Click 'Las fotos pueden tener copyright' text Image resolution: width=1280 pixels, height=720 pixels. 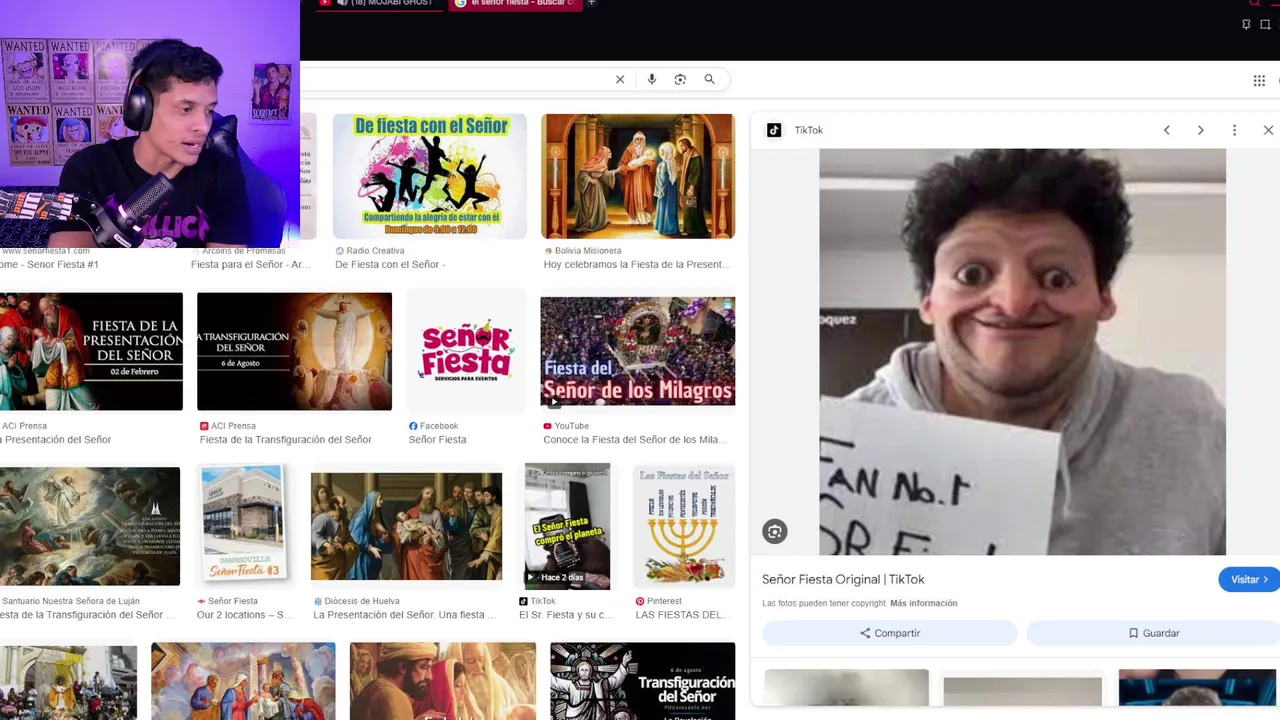coord(824,603)
